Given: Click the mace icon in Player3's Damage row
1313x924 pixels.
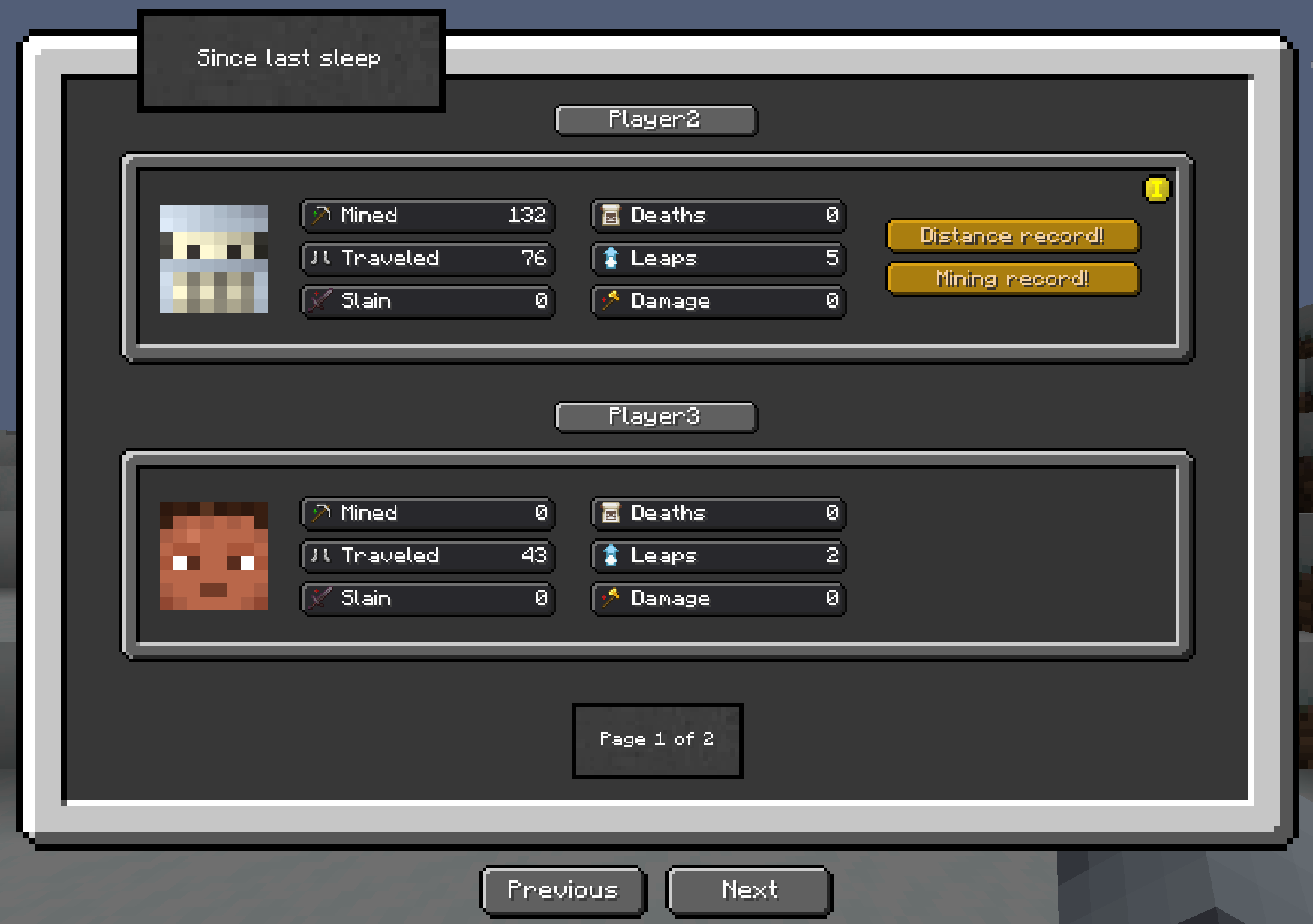Looking at the screenshot, I should [611, 598].
